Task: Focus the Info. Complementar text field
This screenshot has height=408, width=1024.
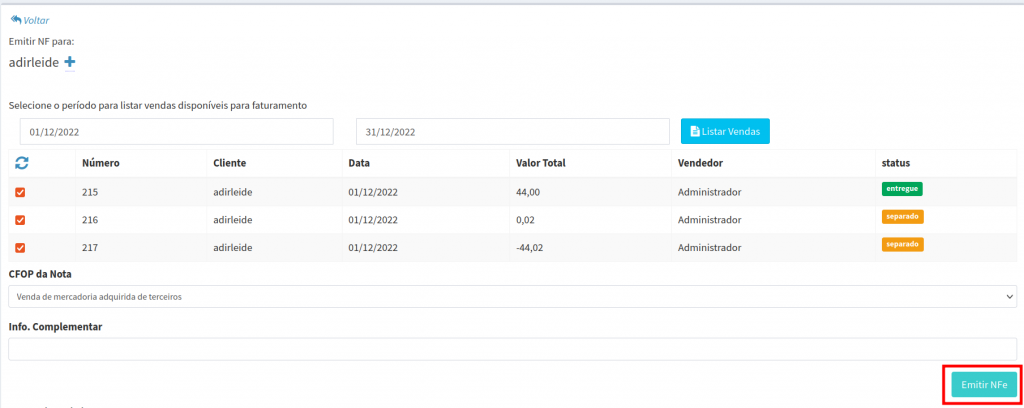Action: [512, 349]
